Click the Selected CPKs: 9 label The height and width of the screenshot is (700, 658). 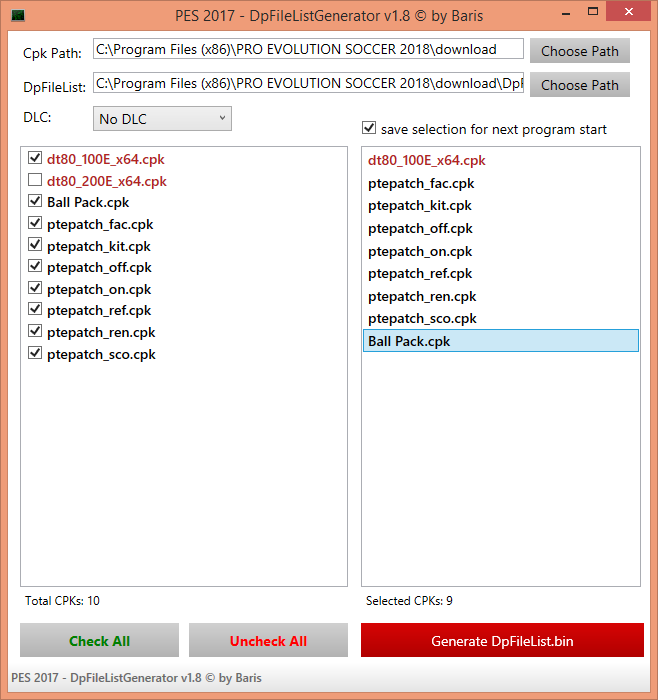[x=409, y=601]
